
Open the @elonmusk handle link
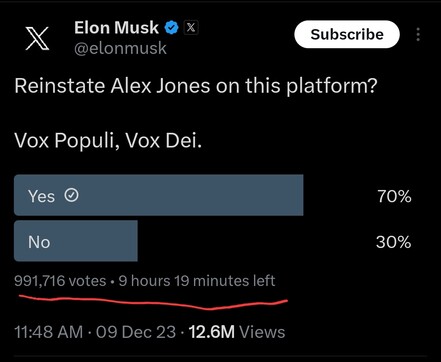click(x=120, y=48)
